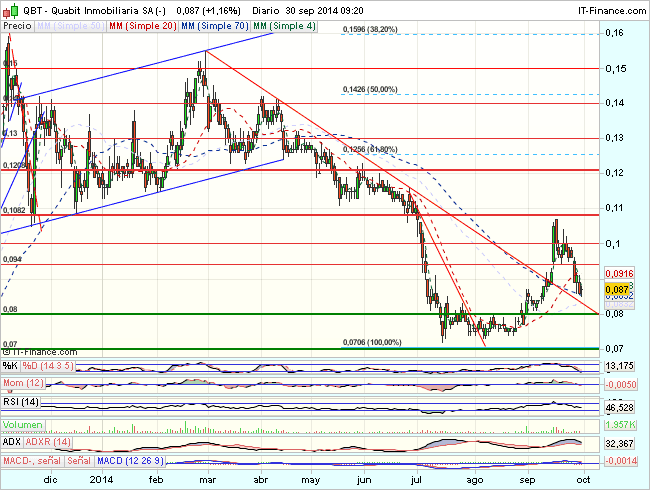The height and width of the screenshot is (490, 650).
Task: Click the -0,0014 MACD value
Action: pos(620,461)
